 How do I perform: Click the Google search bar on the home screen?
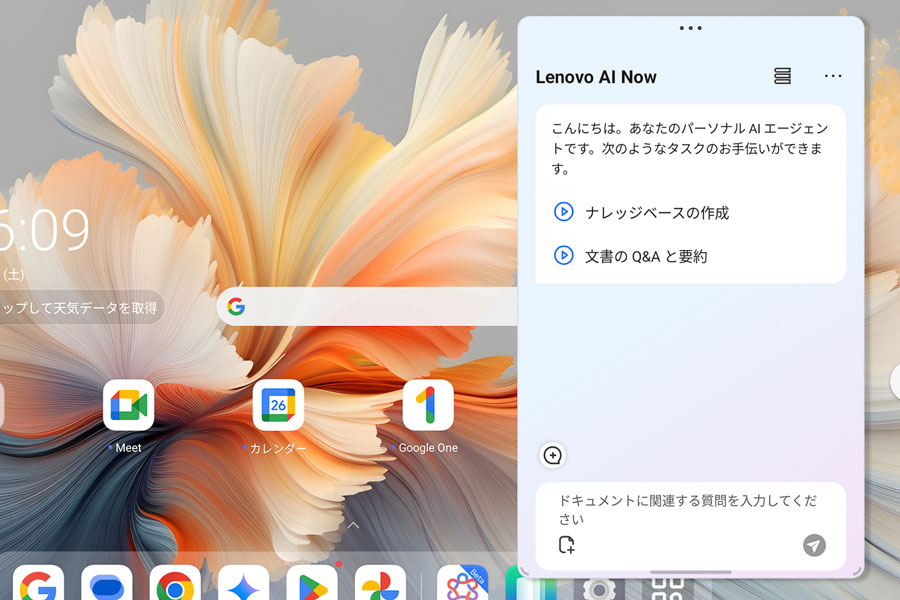coord(367,307)
